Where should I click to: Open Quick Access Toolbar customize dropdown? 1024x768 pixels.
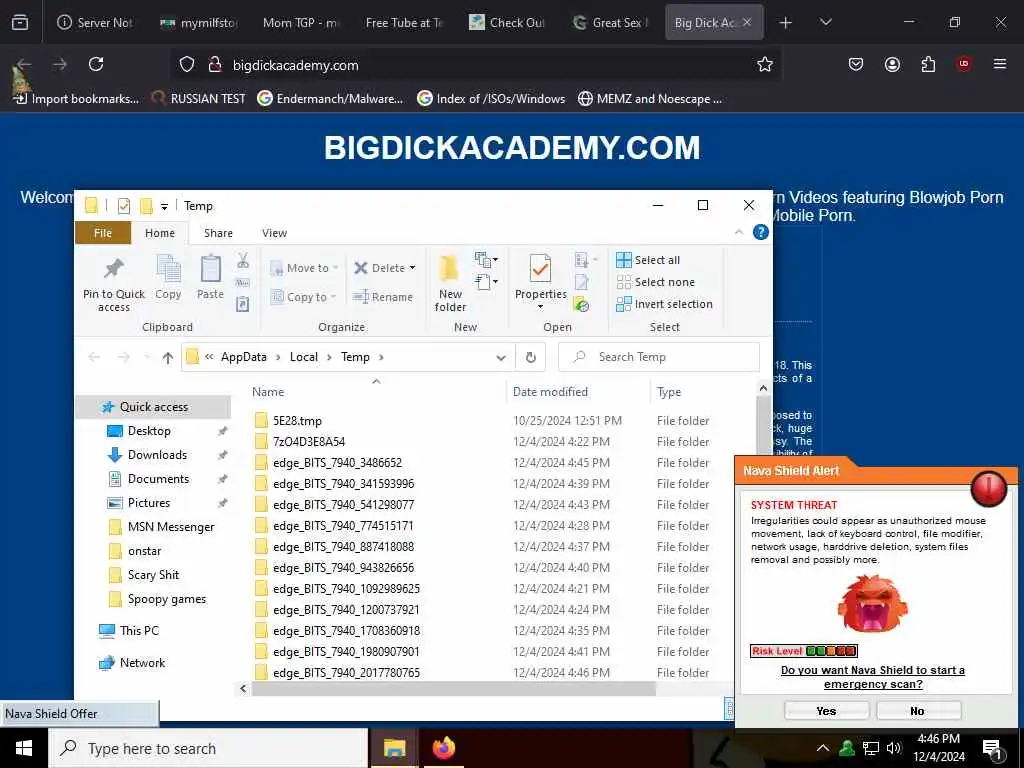[165, 206]
